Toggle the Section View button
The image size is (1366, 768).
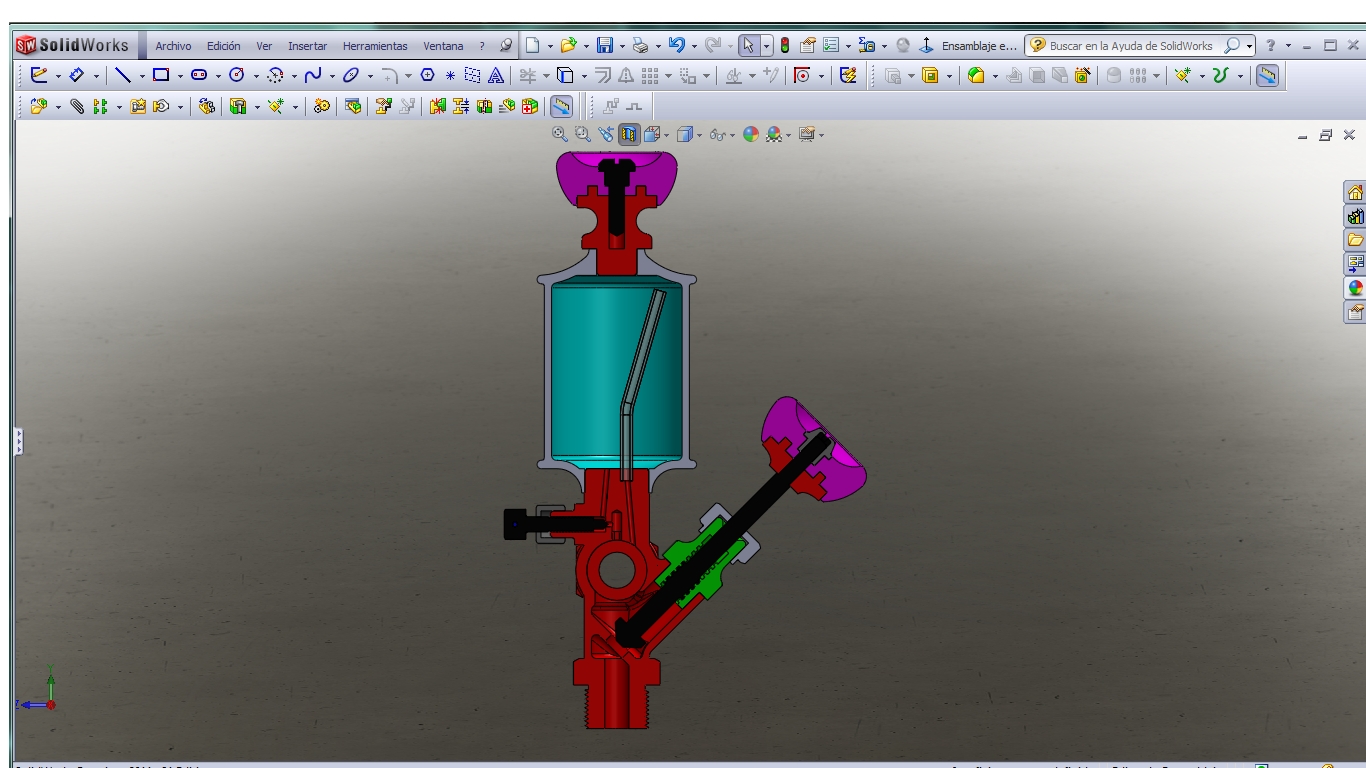click(629, 134)
